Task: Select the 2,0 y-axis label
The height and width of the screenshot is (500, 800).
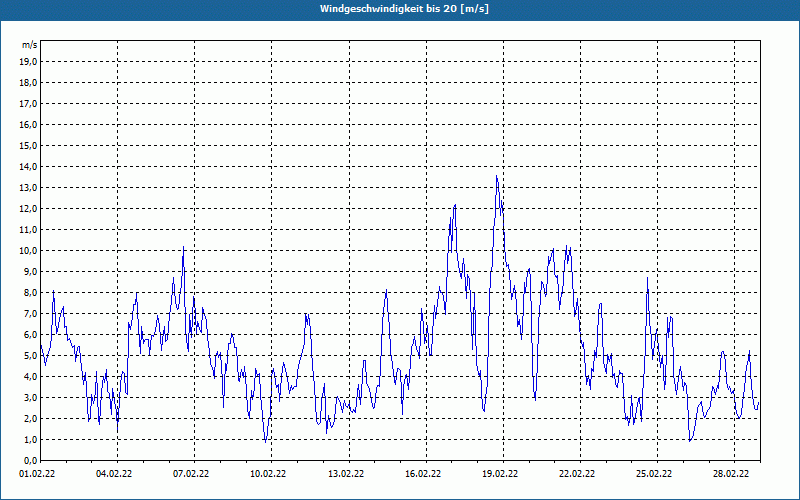Action: pyautogui.click(x=30, y=419)
